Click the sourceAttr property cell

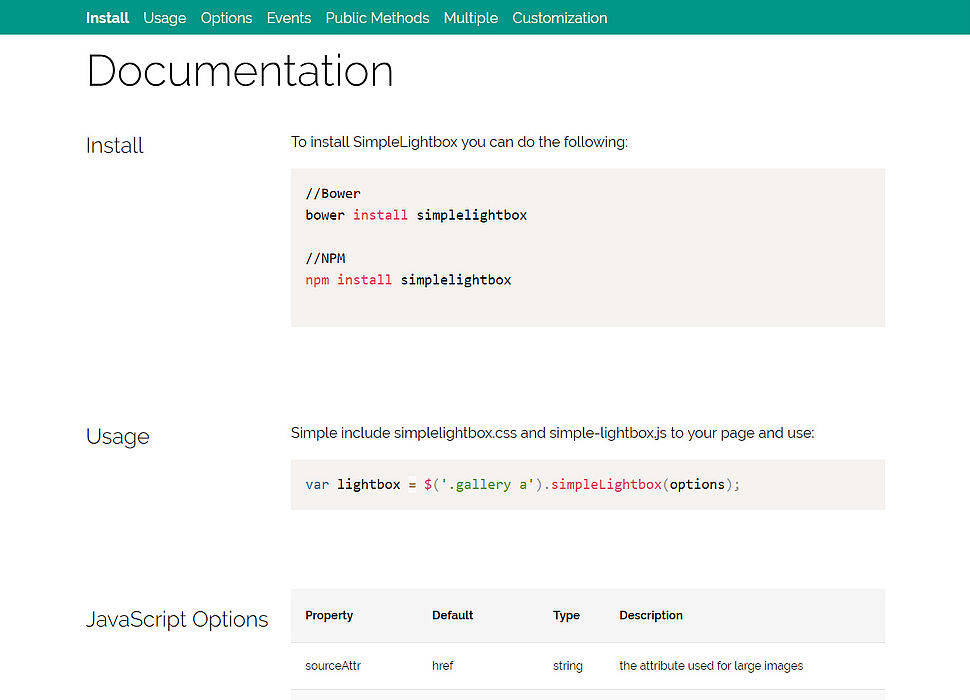(333, 666)
